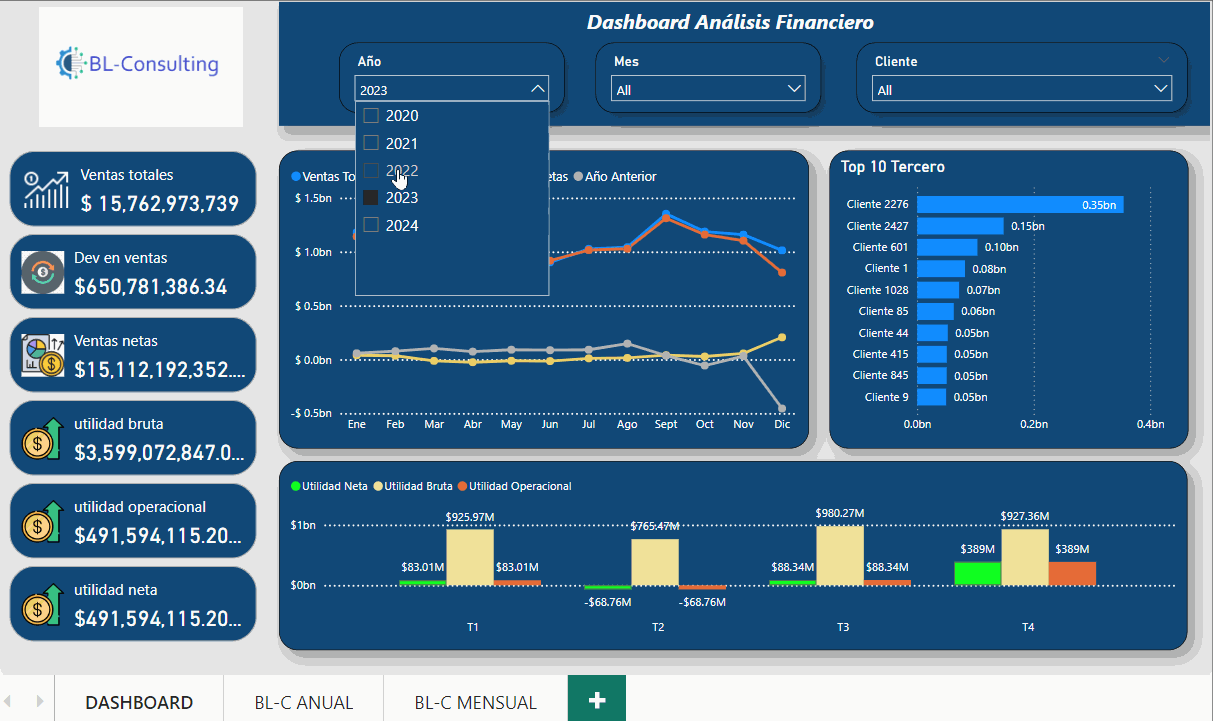Open the Mes filter dropdown
1213x721 pixels.
point(710,90)
